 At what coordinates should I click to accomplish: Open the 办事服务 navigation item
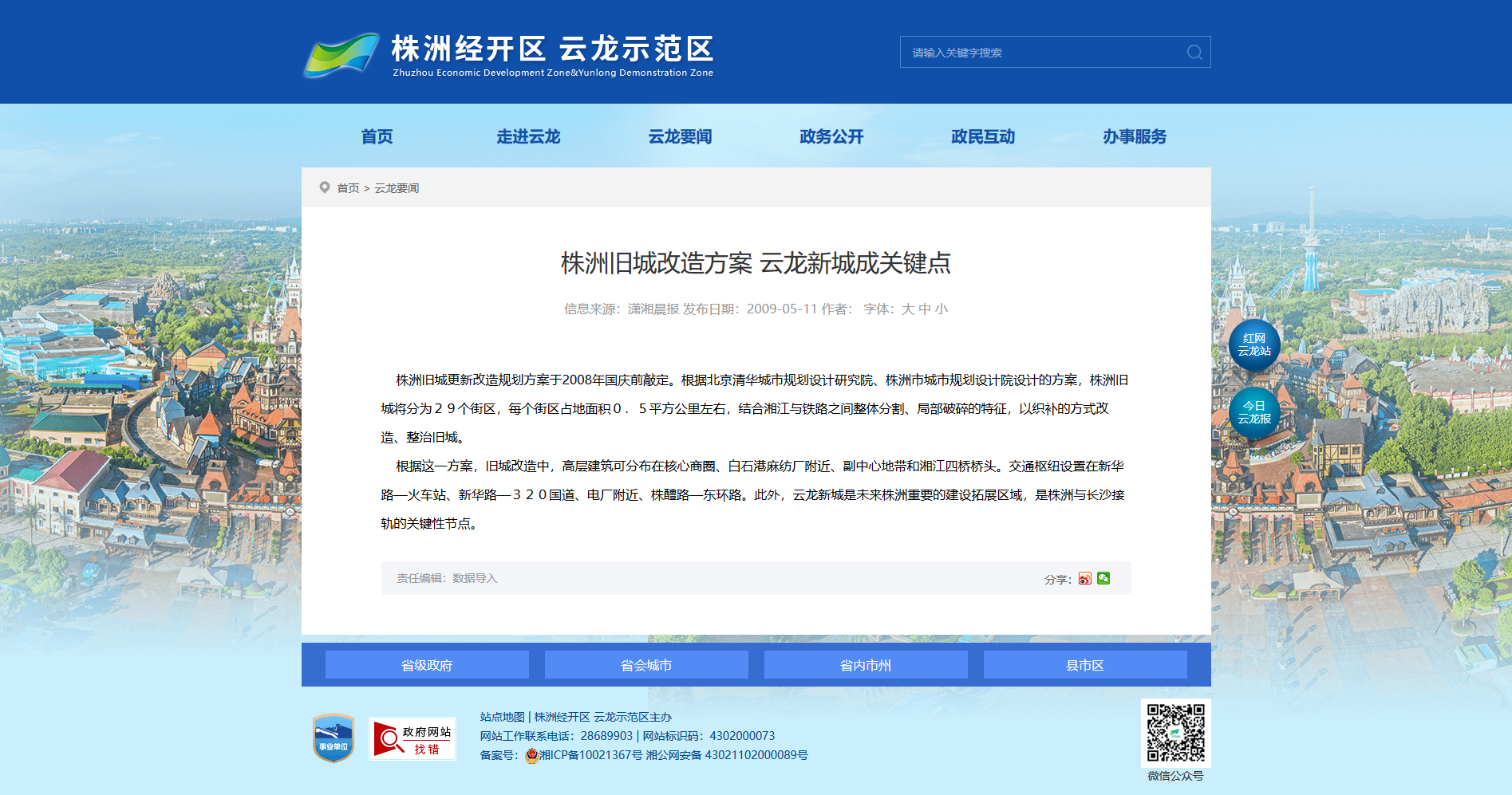pos(1135,136)
